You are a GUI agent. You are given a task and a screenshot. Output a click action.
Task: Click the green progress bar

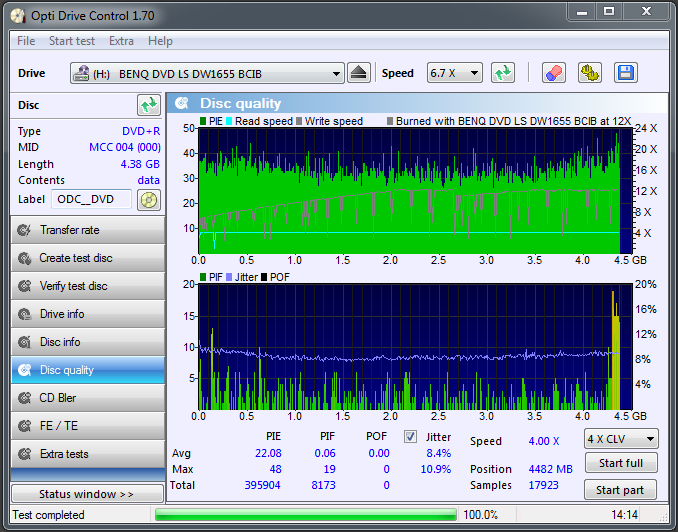305,515
